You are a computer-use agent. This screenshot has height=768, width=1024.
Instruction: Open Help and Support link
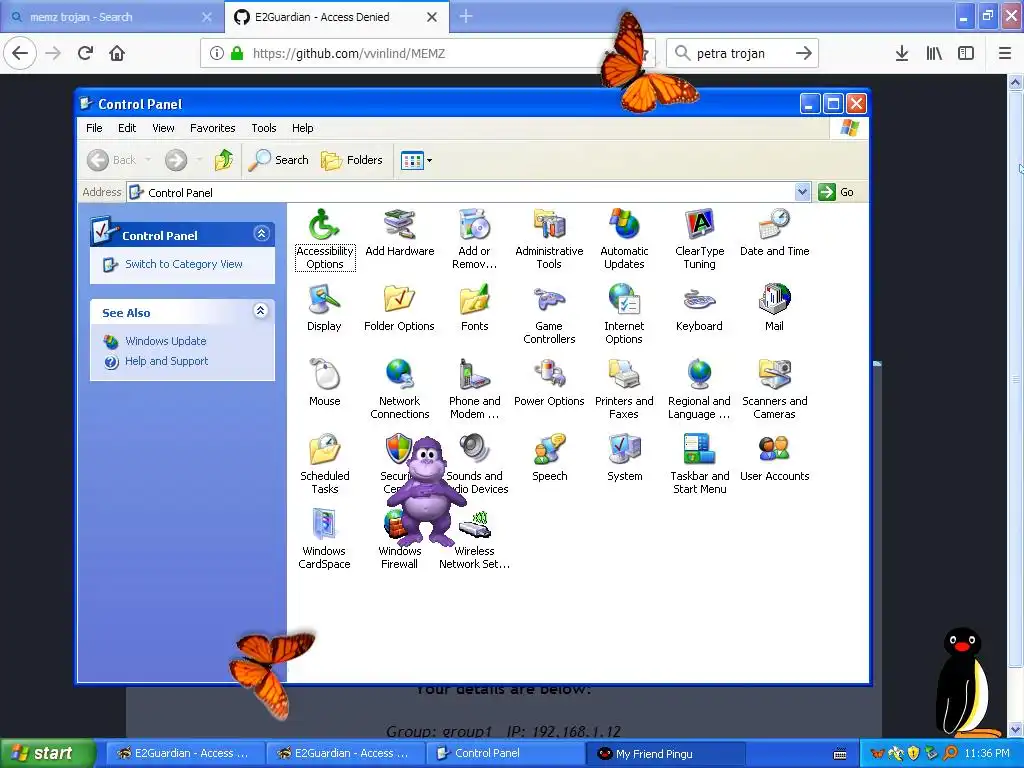(x=167, y=361)
